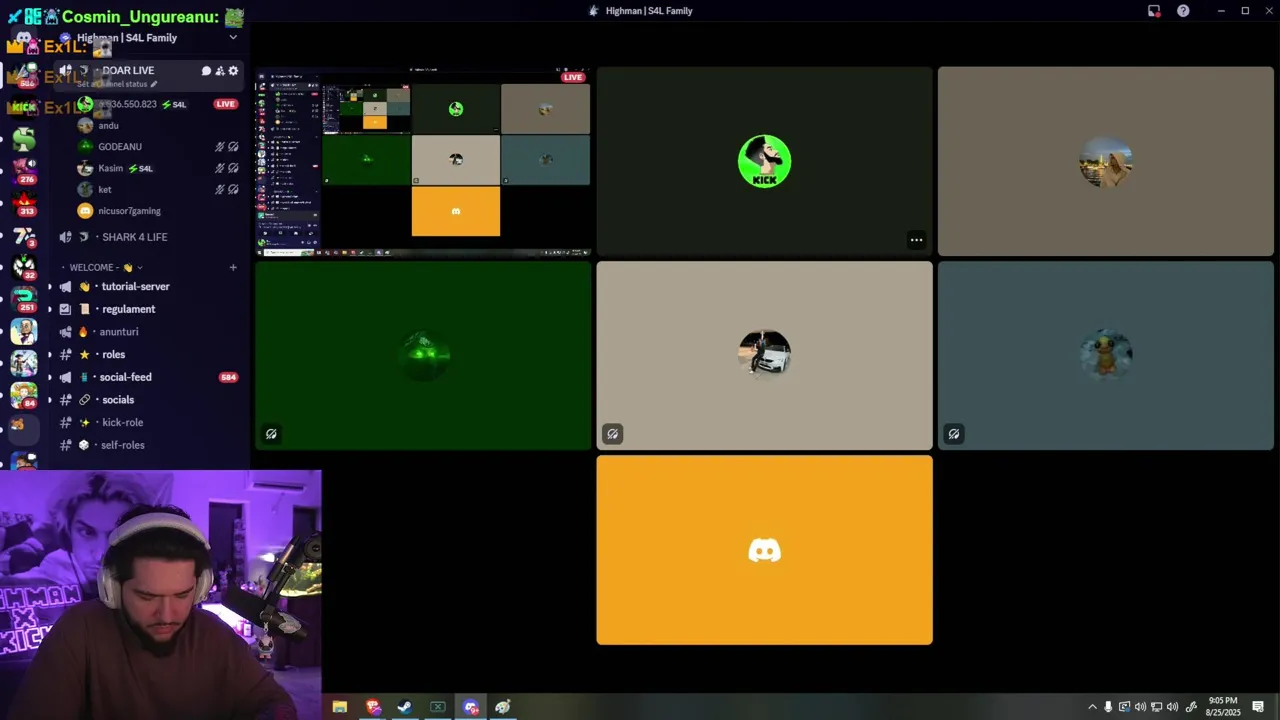Viewport: 1280px width, 720px height.
Task: Open the server icon with 313 badge
Action: tap(24, 203)
